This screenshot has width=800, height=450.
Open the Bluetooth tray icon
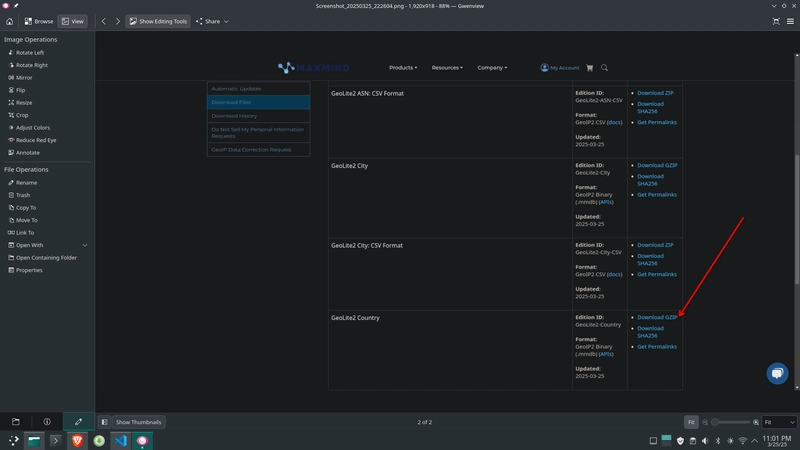pos(718,441)
